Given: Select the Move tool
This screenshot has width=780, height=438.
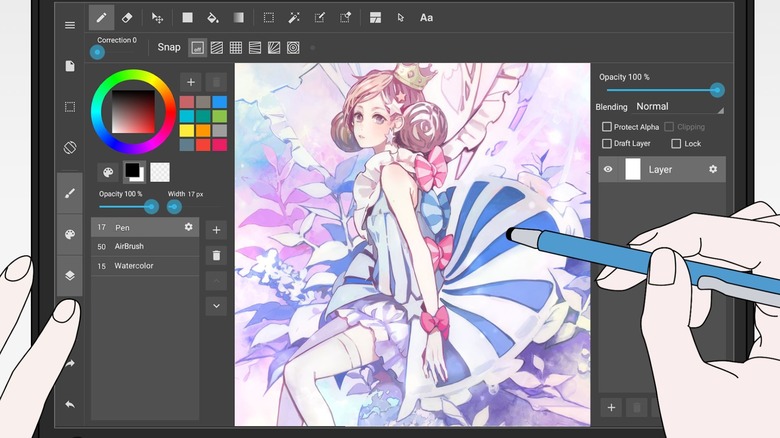Looking at the screenshot, I should click(x=157, y=18).
